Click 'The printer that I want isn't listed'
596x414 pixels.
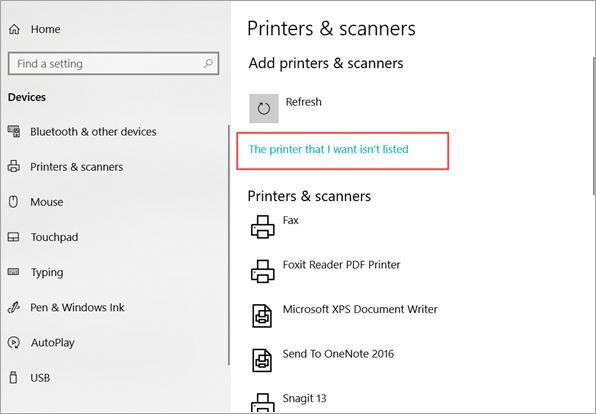point(328,149)
